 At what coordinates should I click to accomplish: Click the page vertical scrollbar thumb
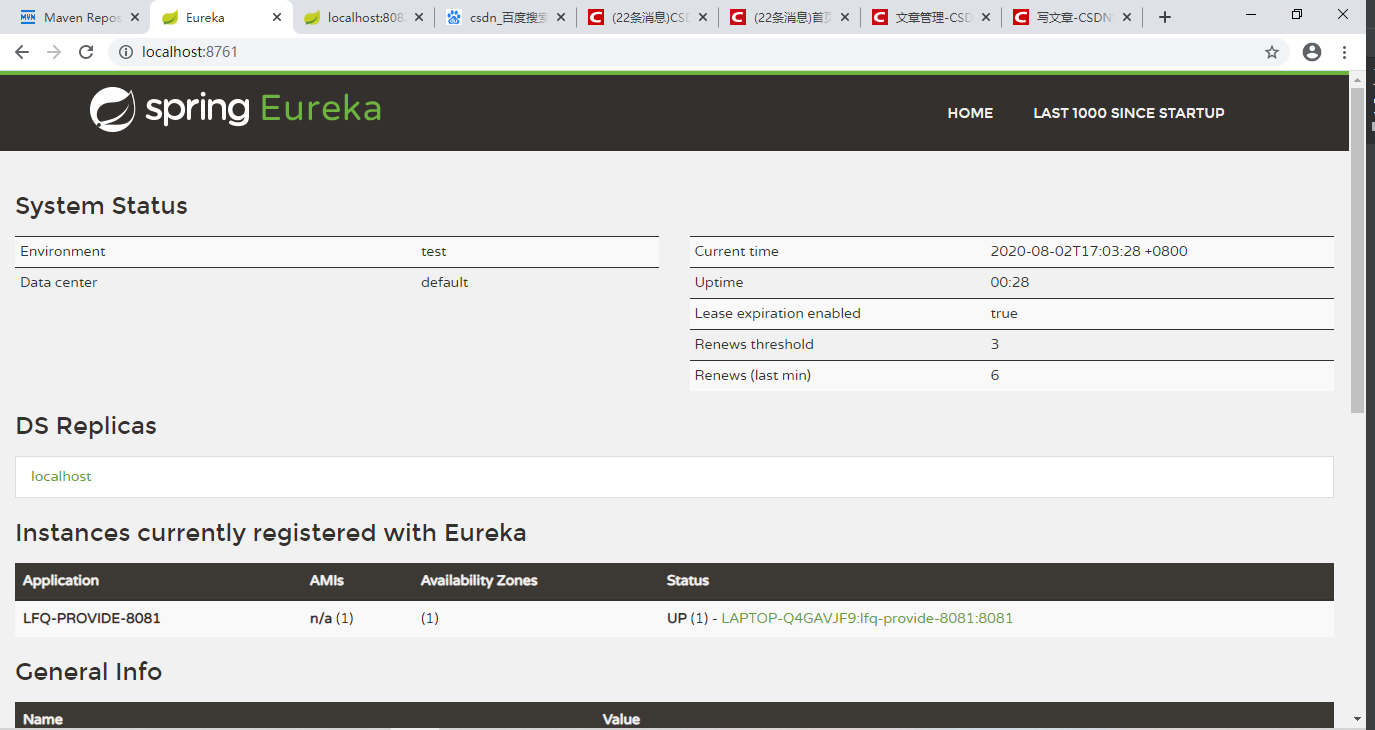pyautogui.click(x=1357, y=250)
